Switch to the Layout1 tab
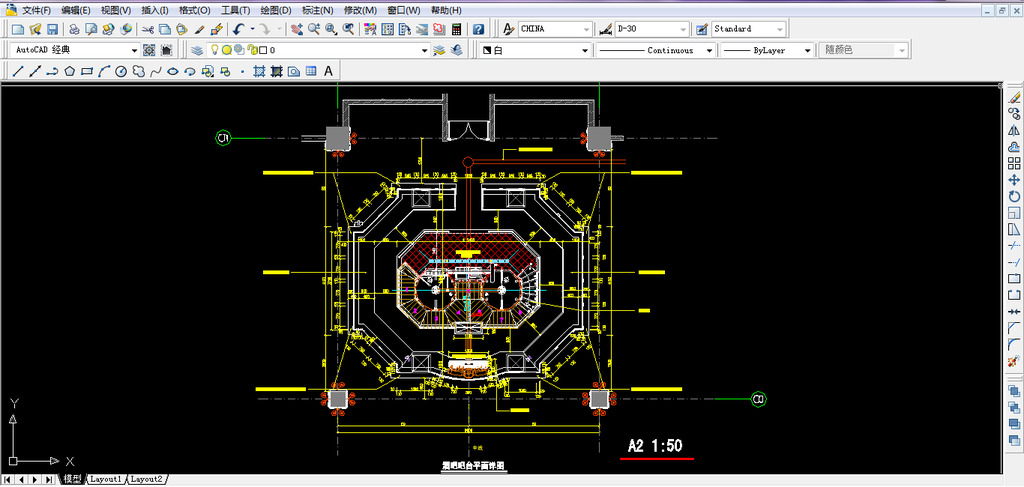1024x487 pixels. (x=105, y=480)
